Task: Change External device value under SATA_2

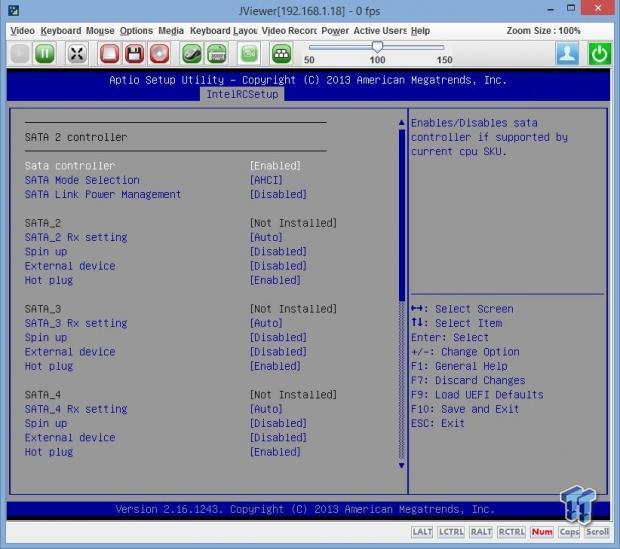Action: tap(278, 266)
